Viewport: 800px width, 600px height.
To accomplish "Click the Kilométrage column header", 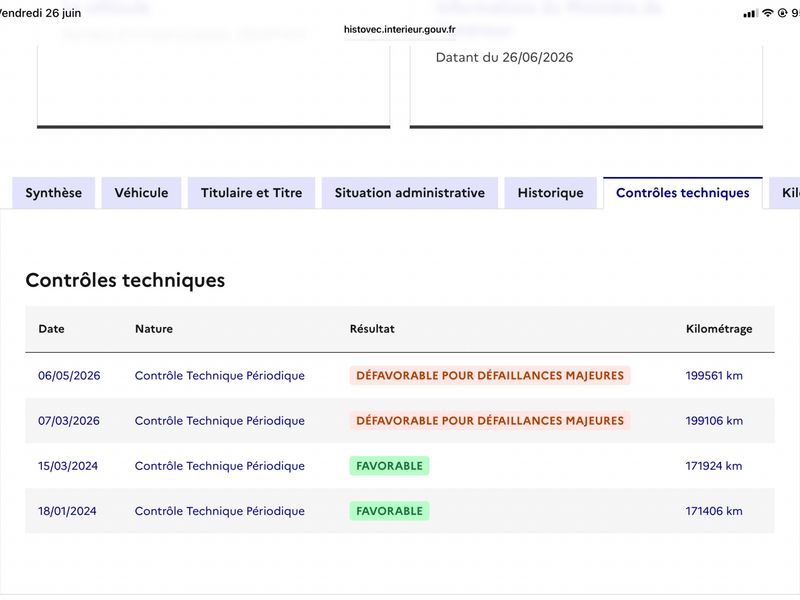I will (719, 329).
